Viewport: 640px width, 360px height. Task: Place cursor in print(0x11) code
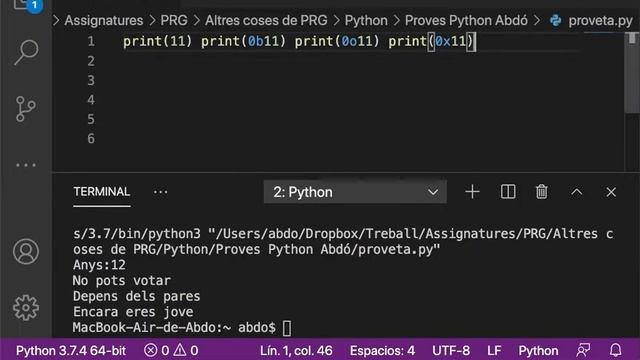coord(431,41)
